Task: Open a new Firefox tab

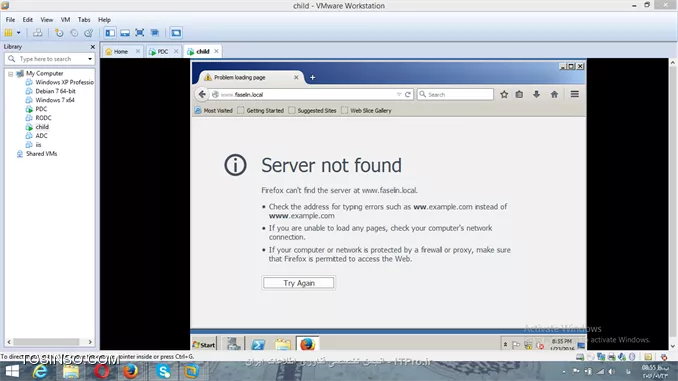Action: 312,77
